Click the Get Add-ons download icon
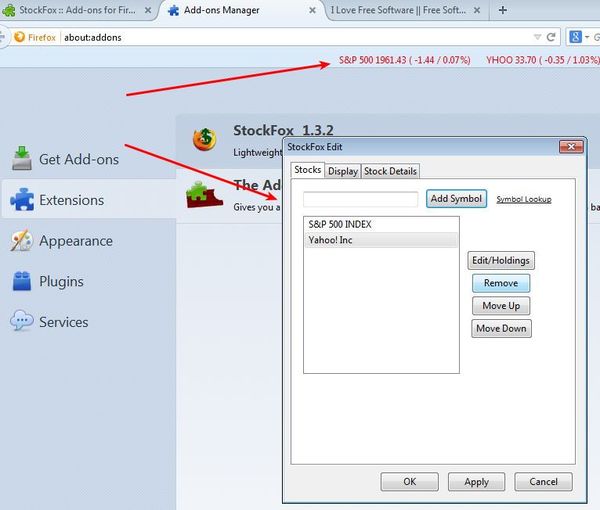This screenshot has width=600, height=510. 22,158
